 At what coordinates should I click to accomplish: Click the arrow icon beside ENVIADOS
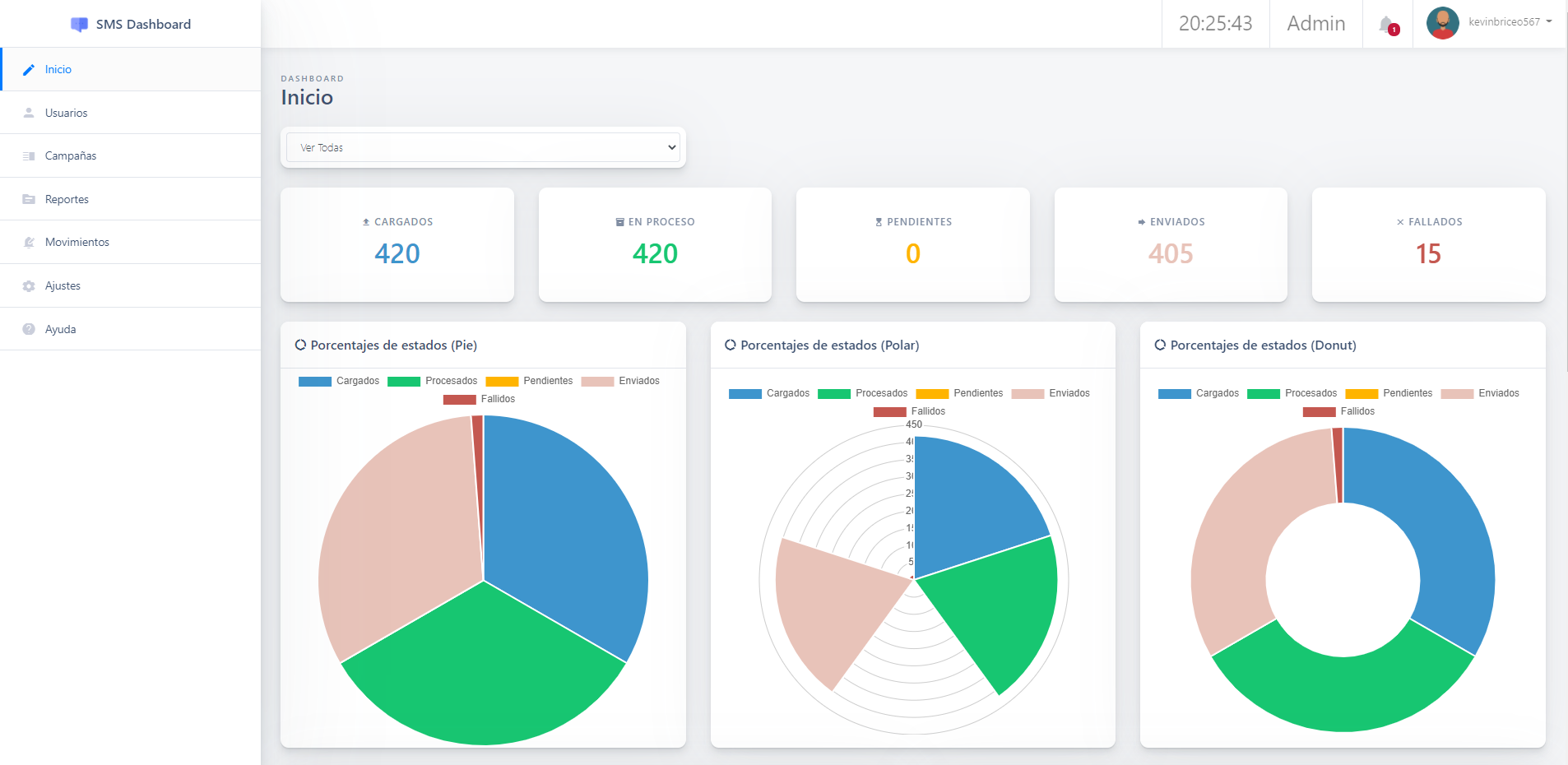point(1142,222)
